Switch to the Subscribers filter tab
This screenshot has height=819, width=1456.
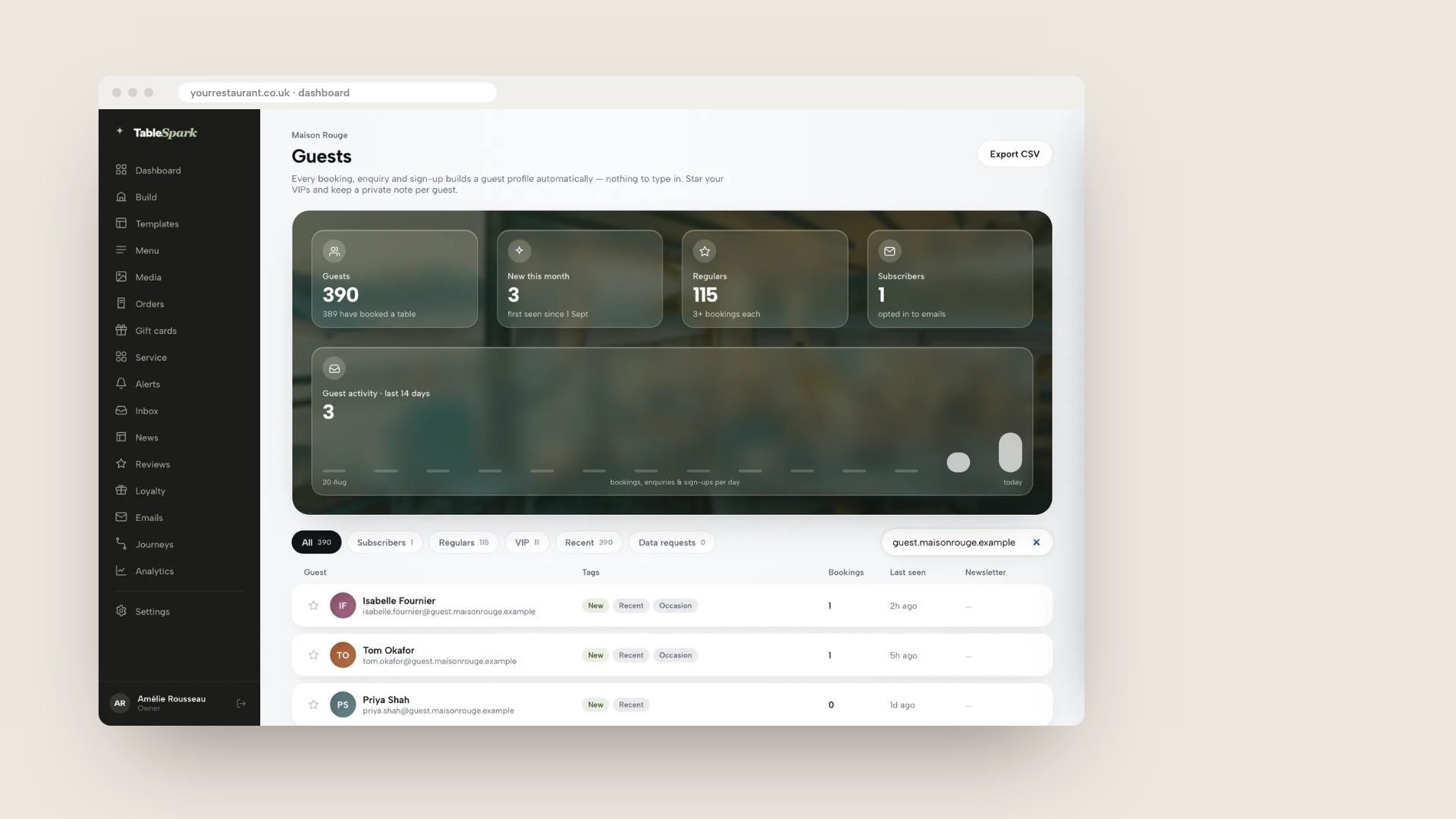pyautogui.click(x=384, y=542)
